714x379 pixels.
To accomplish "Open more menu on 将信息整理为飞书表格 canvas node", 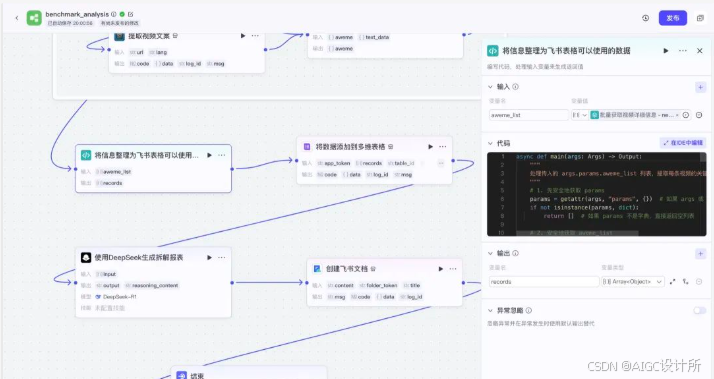I will [222, 155].
